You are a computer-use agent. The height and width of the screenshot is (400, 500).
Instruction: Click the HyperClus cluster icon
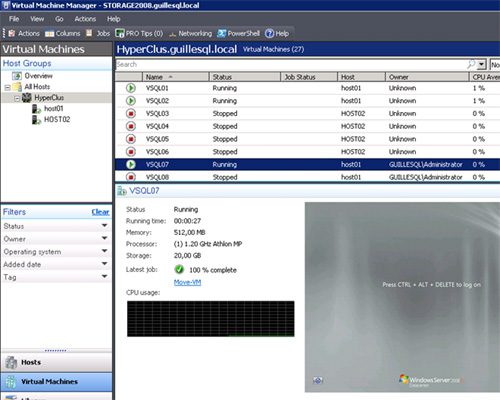[27, 98]
